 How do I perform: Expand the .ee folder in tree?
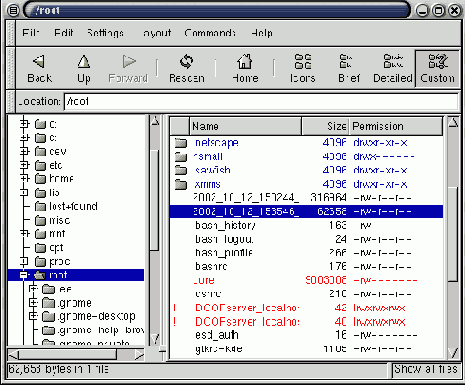click(x=33, y=289)
